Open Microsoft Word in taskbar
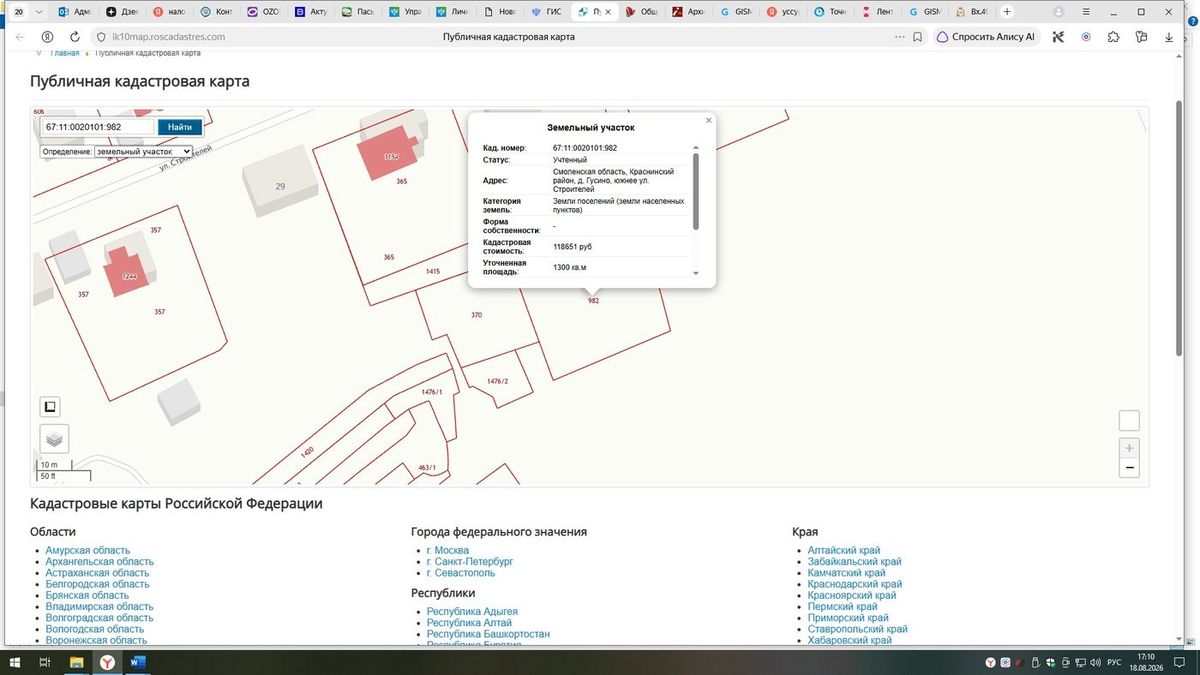The image size is (1200, 675). click(137, 662)
